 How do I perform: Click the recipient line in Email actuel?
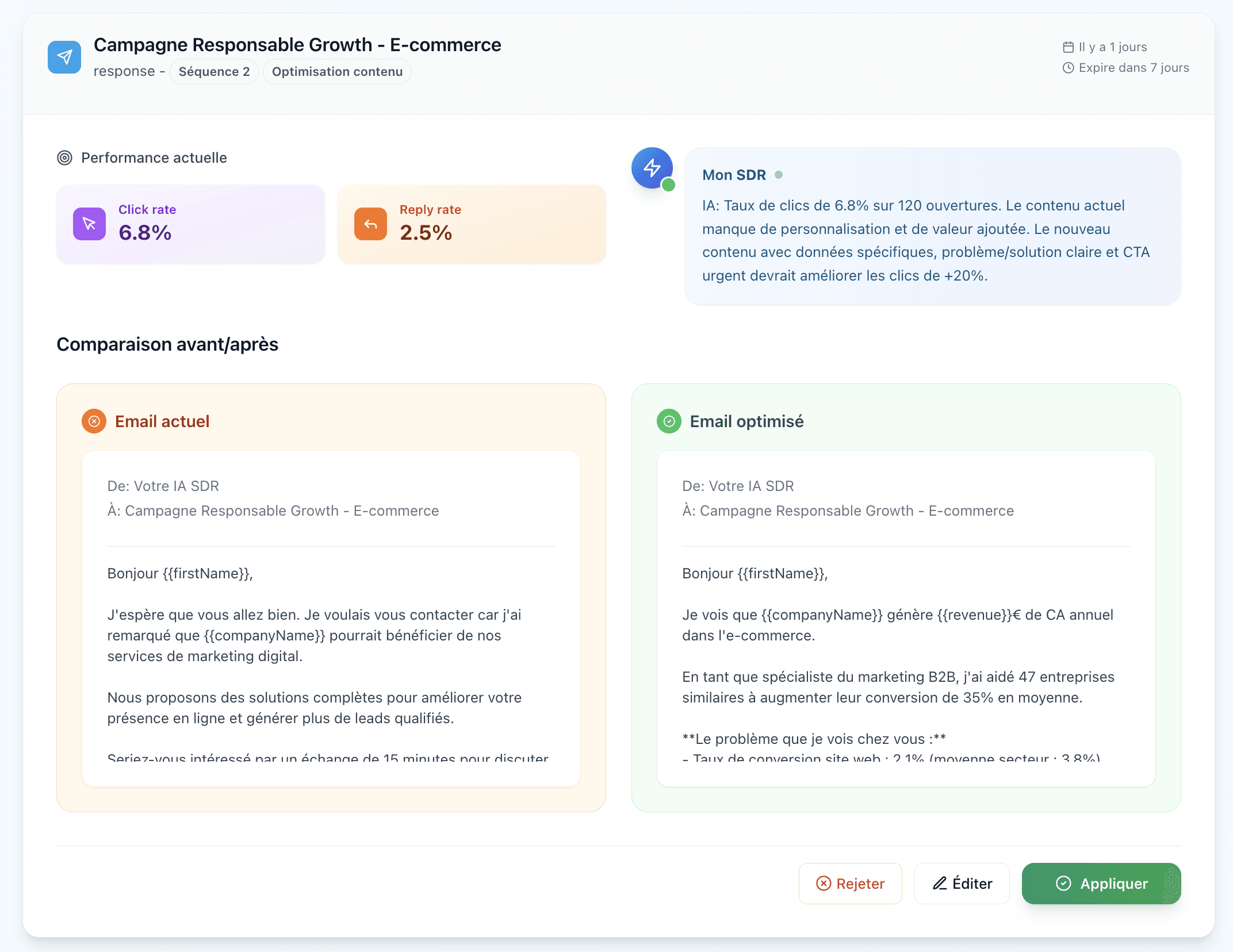pyautogui.click(x=273, y=511)
